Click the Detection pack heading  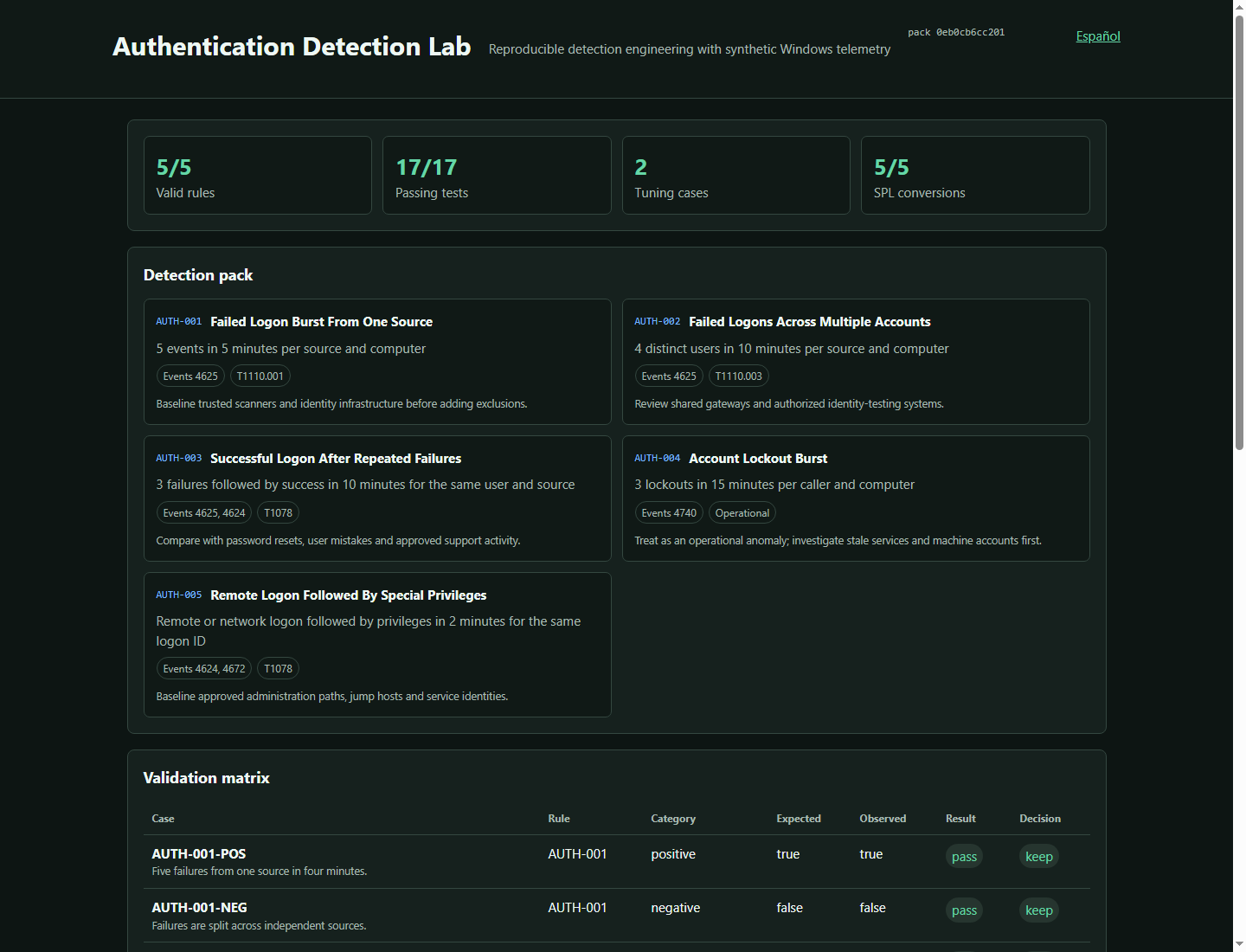[198, 275]
